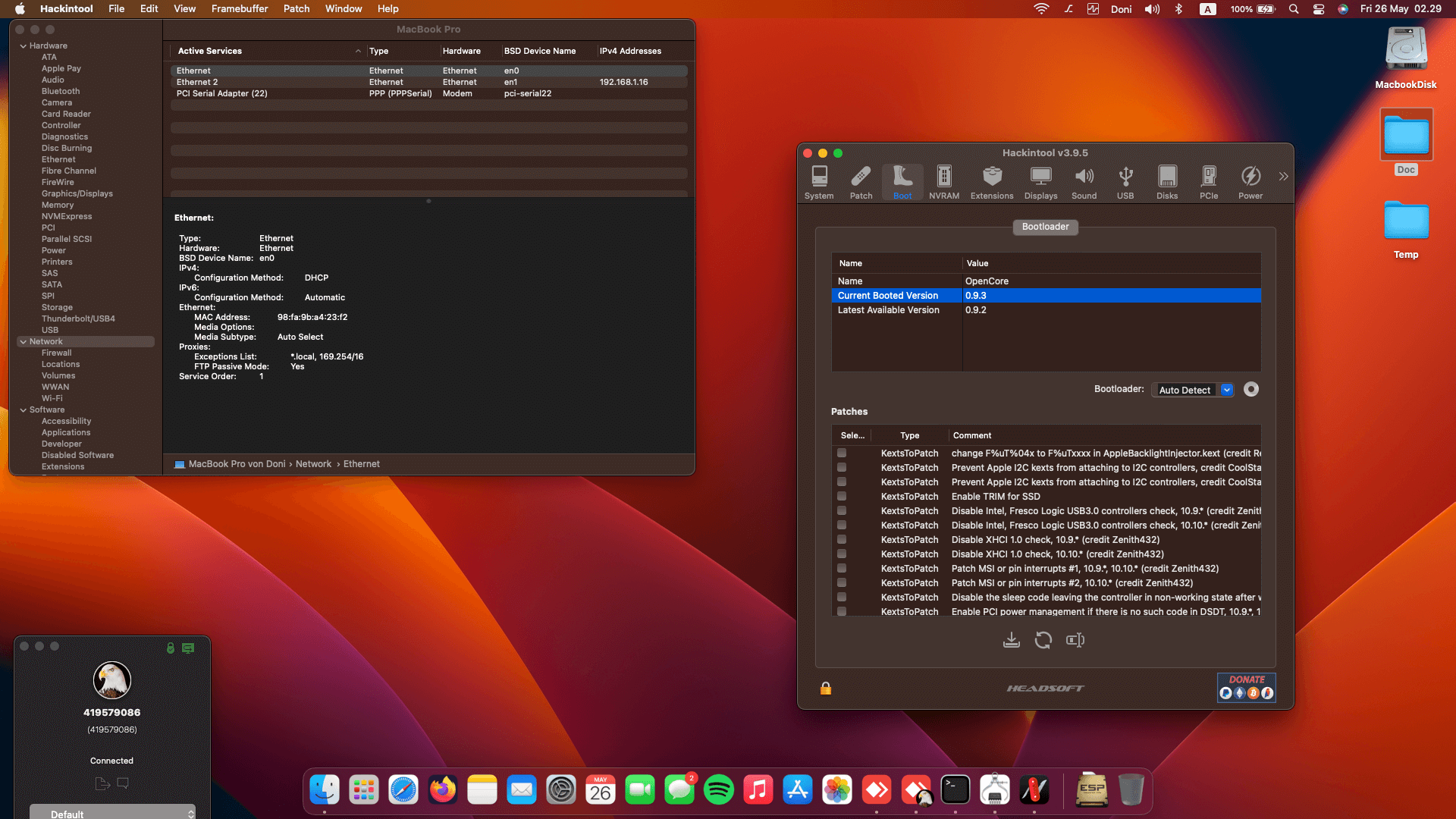Collapse the Software tree in System Information

pyautogui.click(x=23, y=410)
